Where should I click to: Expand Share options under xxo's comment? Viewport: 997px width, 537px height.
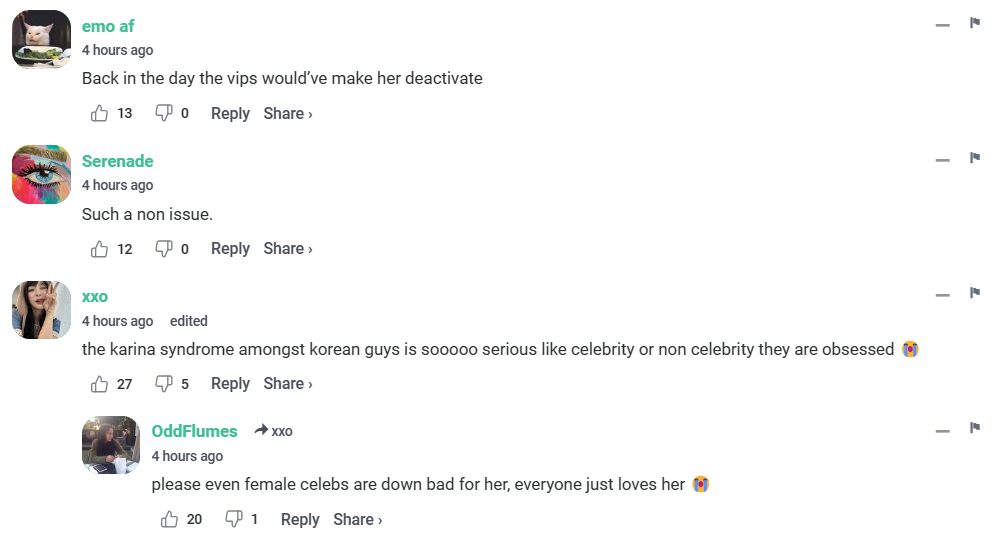(288, 384)
